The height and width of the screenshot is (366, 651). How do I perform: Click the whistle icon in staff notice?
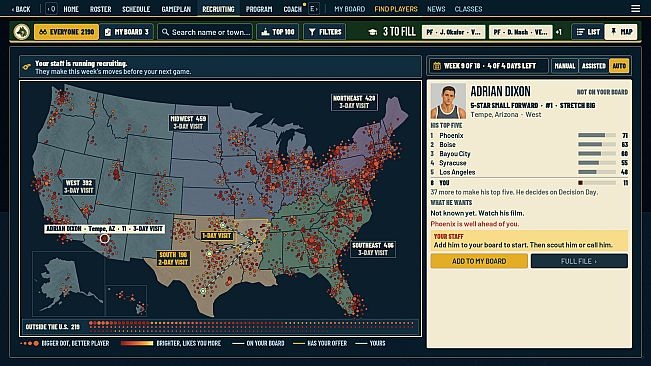point(27,67)
